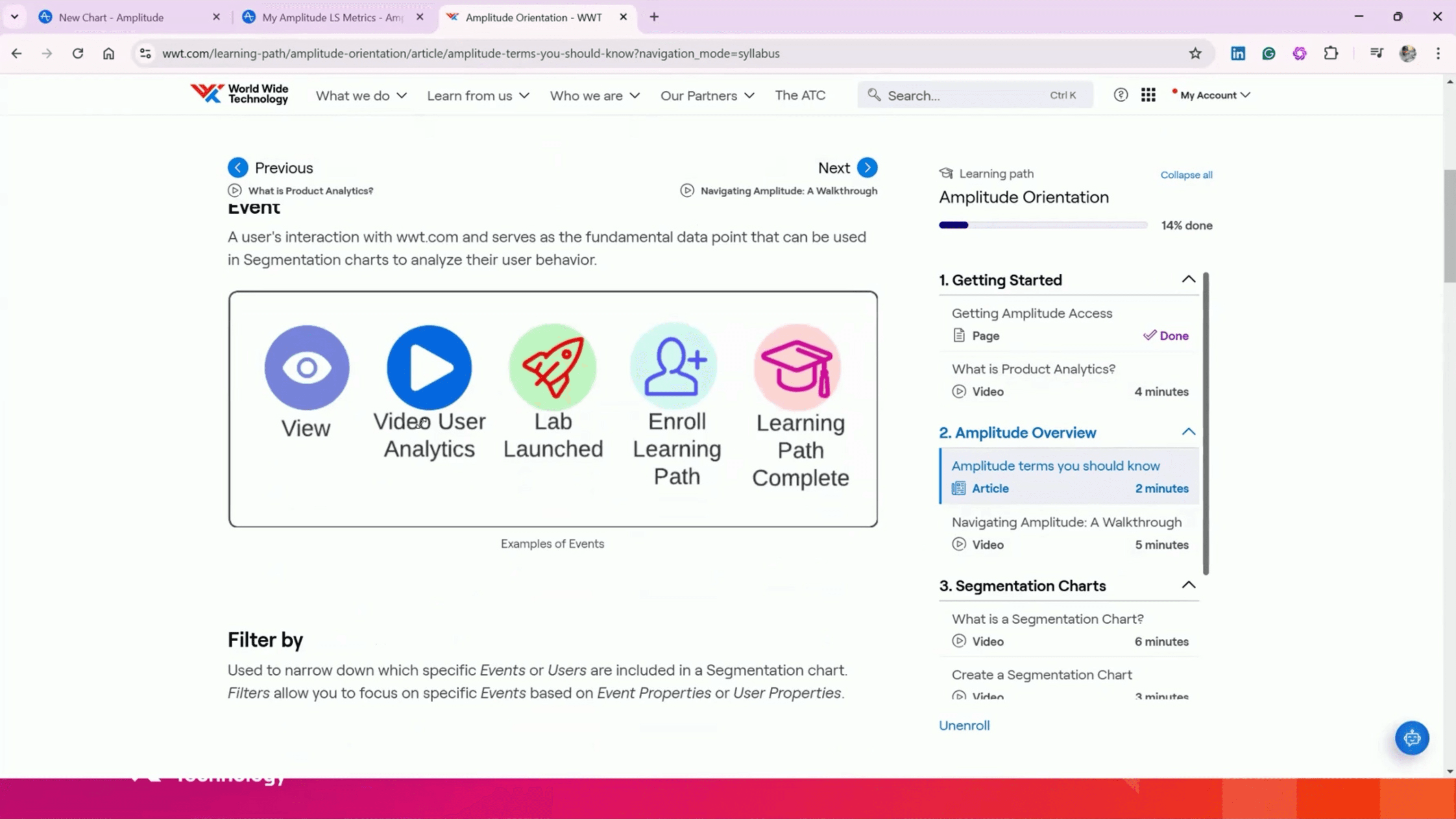The height and width of the screenshot is (819, 1456).
Task: Bookmark page with star icon
Action: (1195, 54)
